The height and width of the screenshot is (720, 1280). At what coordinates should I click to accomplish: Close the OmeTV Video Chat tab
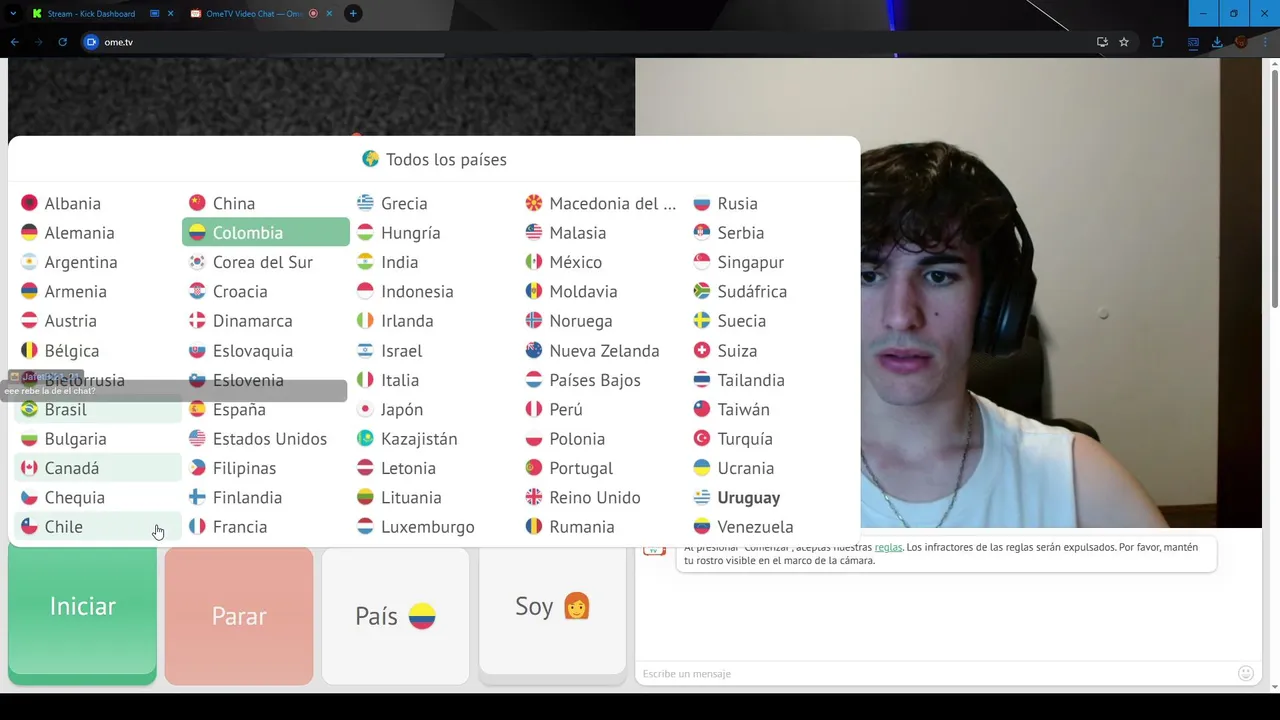click(329, 13)
